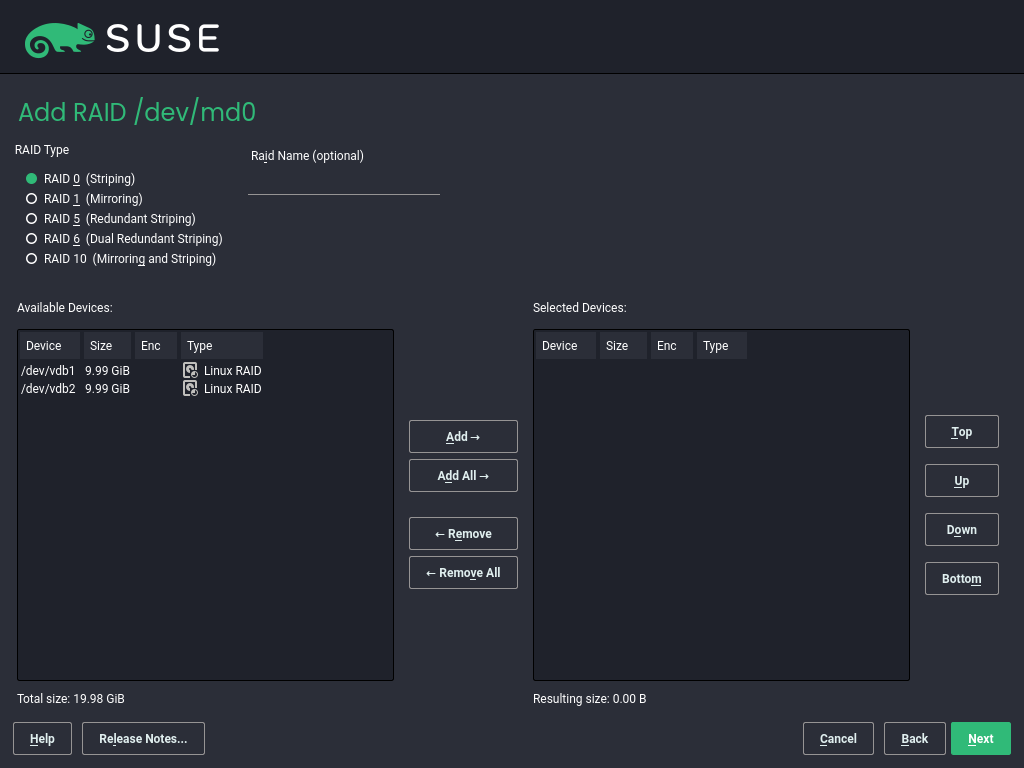Screen dimensions: 1024x768
Task: Move selected device to Top
Action: tap(961, 431)
